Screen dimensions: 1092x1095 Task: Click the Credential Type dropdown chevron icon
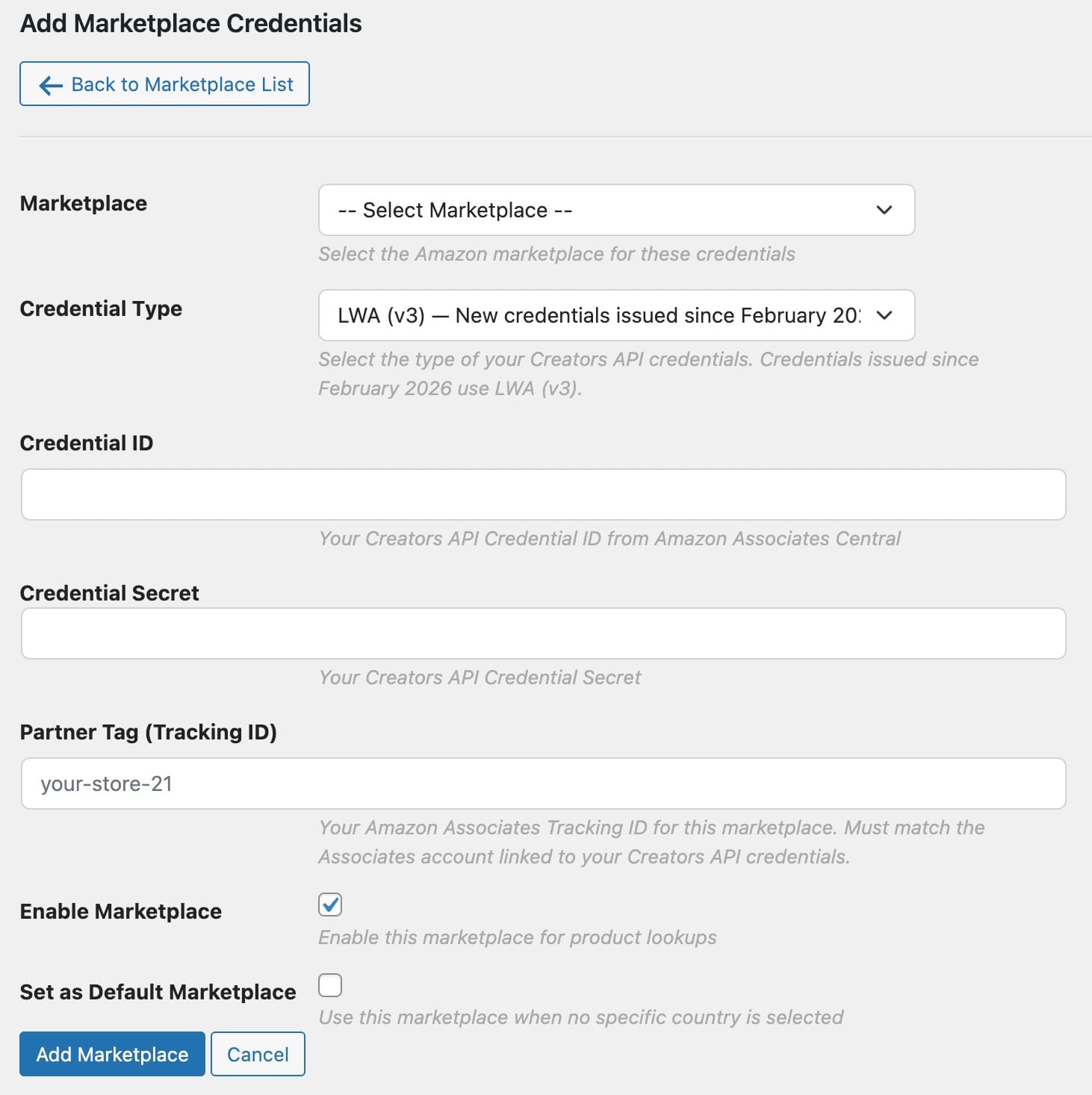pyautogui.click(x=884, y=315)
